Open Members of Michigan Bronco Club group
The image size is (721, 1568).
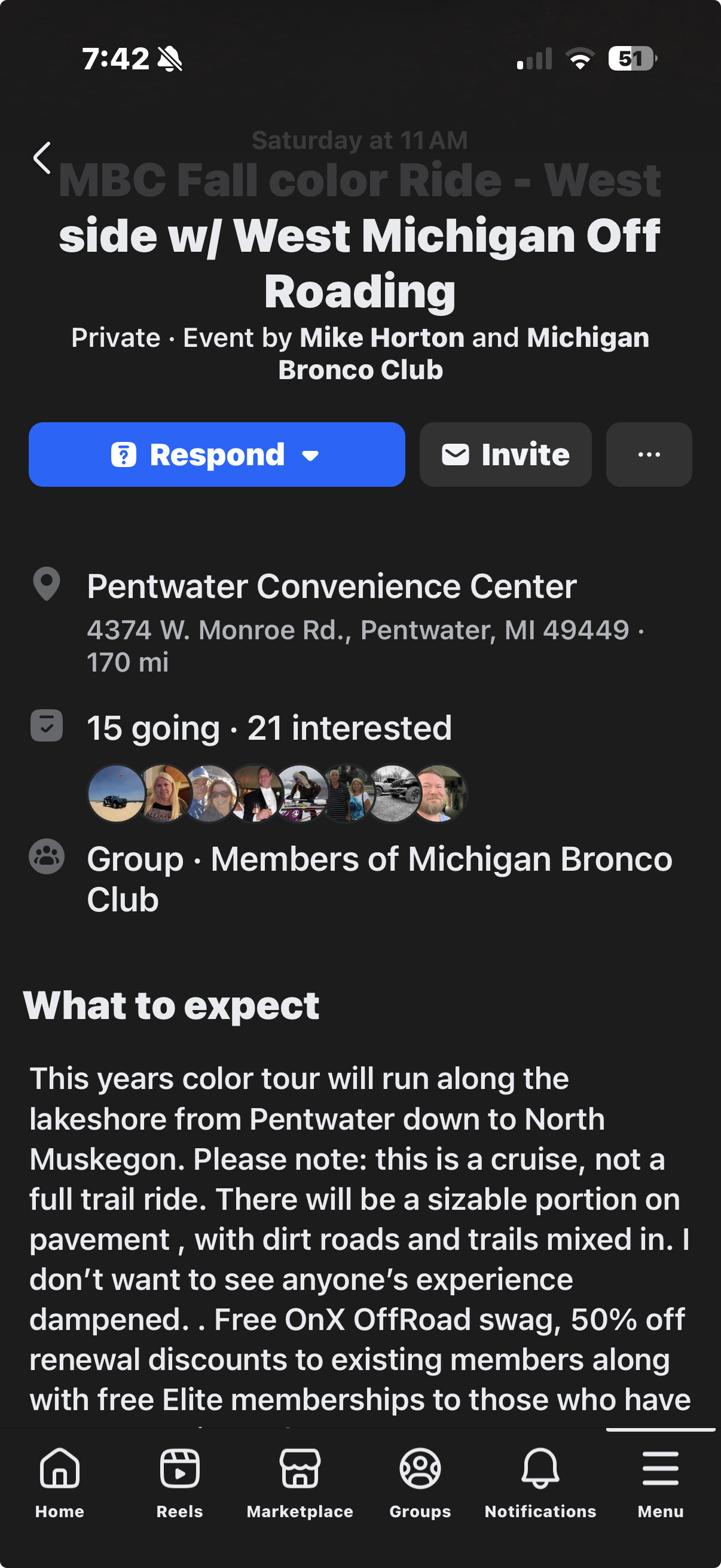[379, 878]
